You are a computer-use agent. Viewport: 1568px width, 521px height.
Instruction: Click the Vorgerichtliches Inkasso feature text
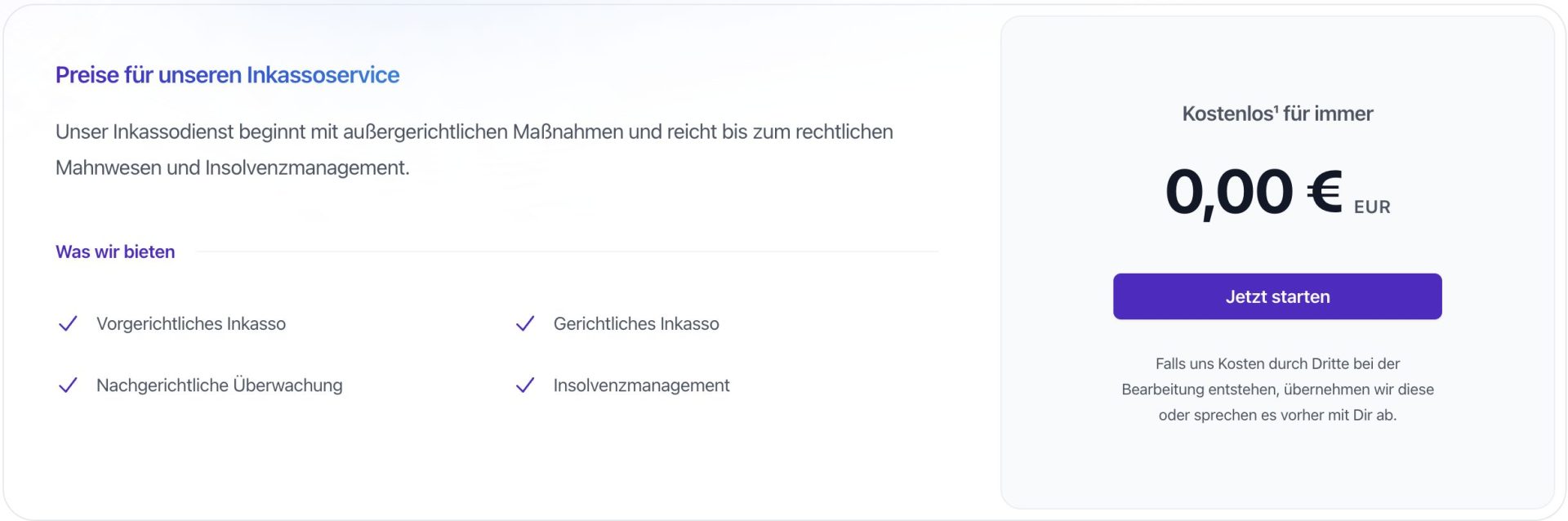pyautogui.click(x=191, y=324)
